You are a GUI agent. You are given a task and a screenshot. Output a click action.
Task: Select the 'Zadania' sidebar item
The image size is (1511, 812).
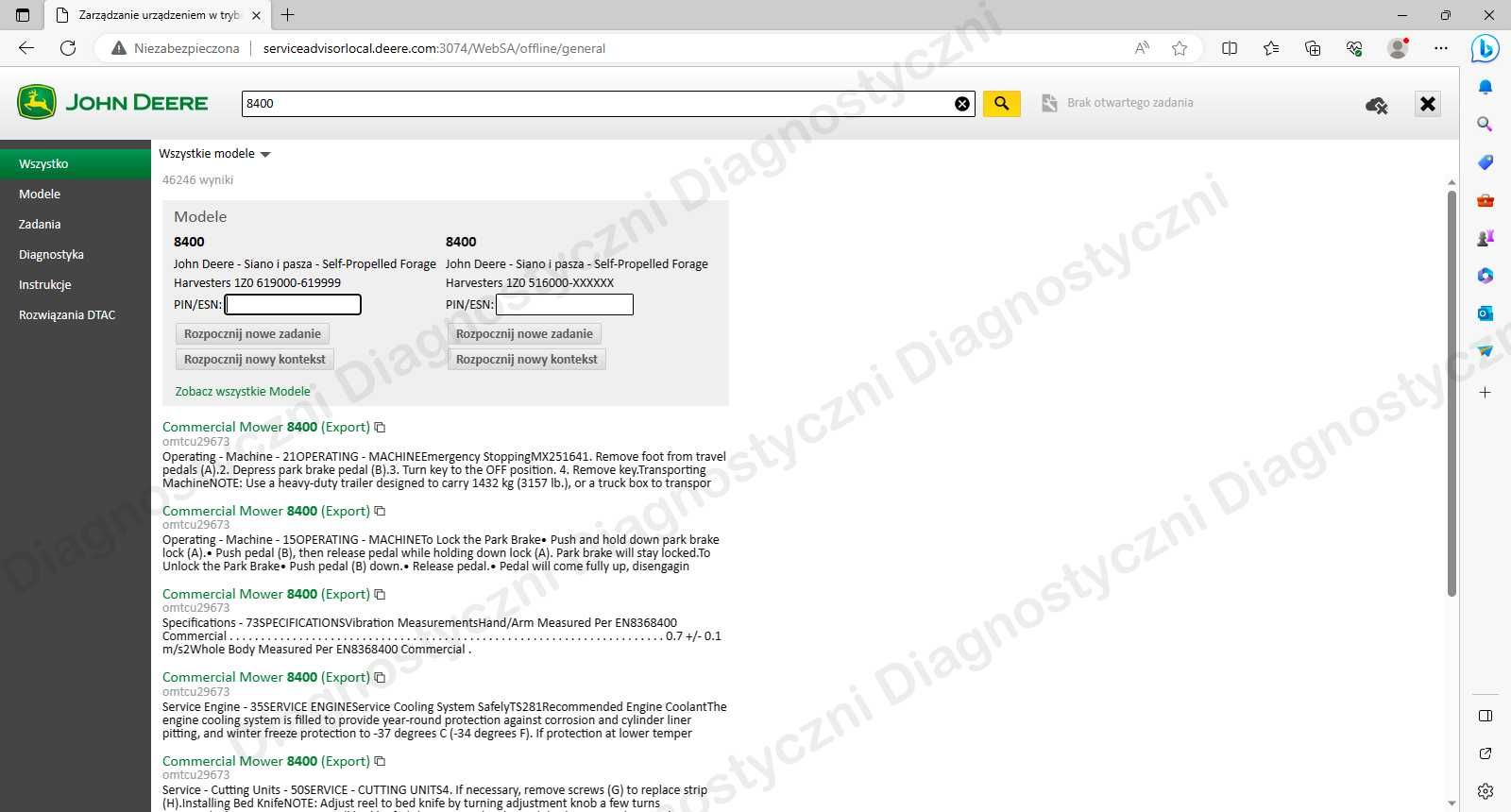(x=76, y=224)
